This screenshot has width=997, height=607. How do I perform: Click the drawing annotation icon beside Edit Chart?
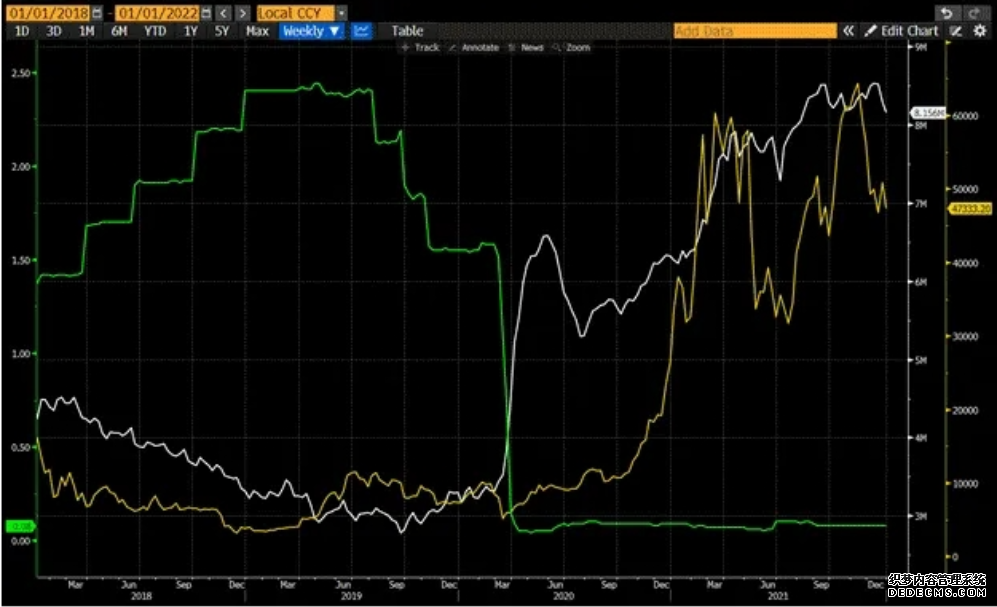pyautogui.click(x=955, y=31)
